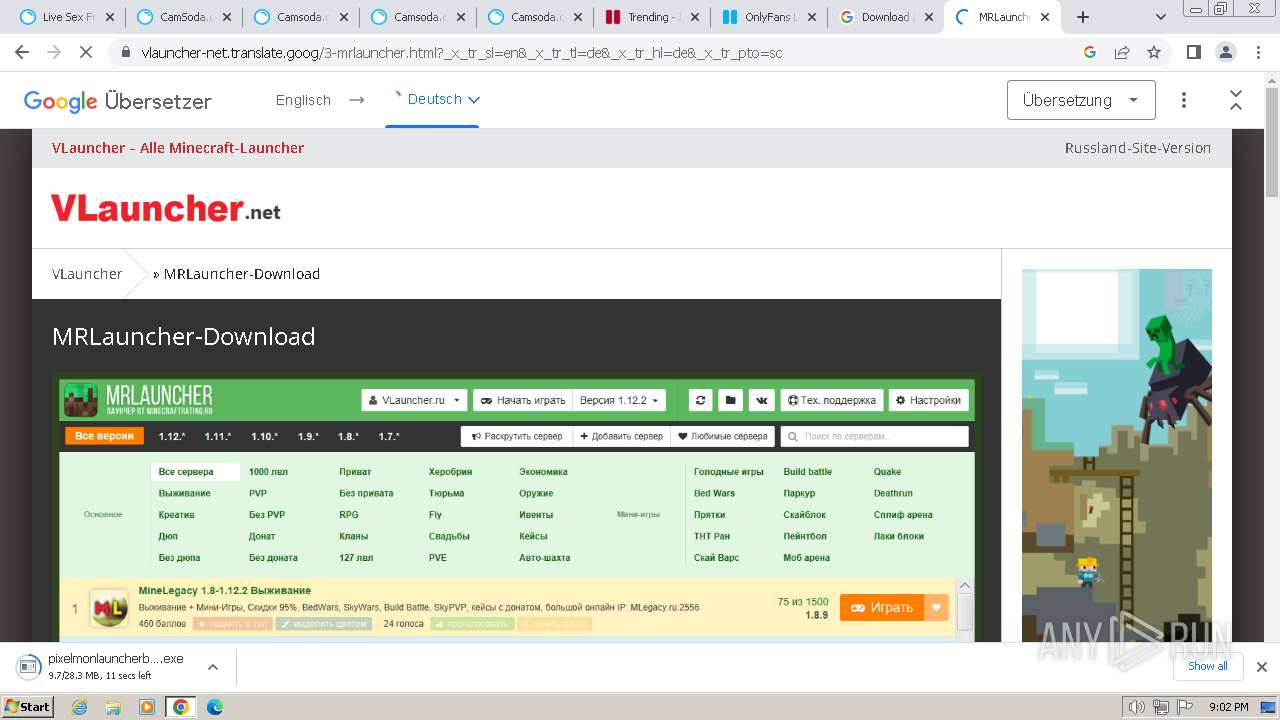Bookmark this page with the star icon

point(1154,52)
